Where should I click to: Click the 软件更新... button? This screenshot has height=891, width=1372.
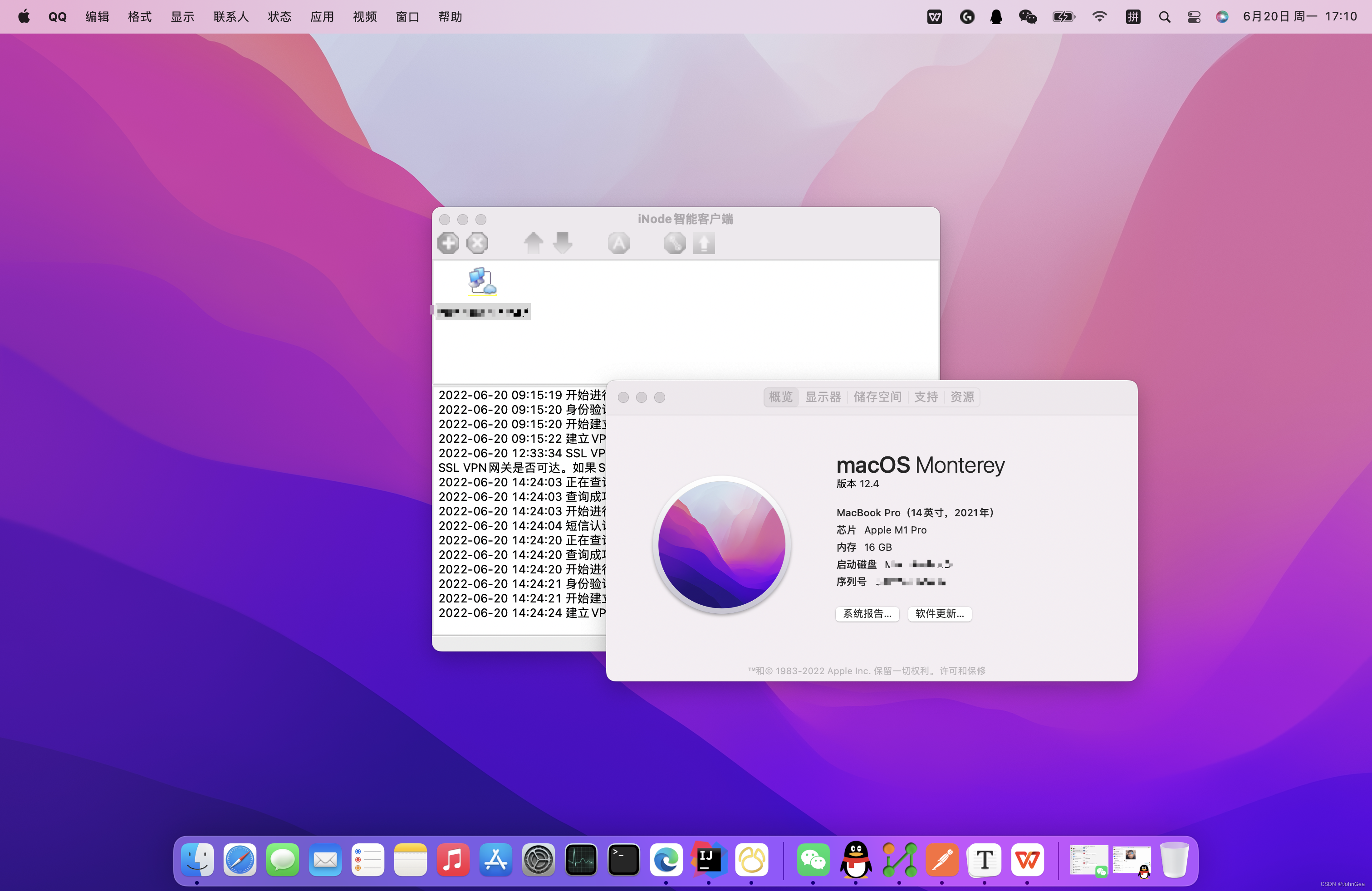pos(940,614)
